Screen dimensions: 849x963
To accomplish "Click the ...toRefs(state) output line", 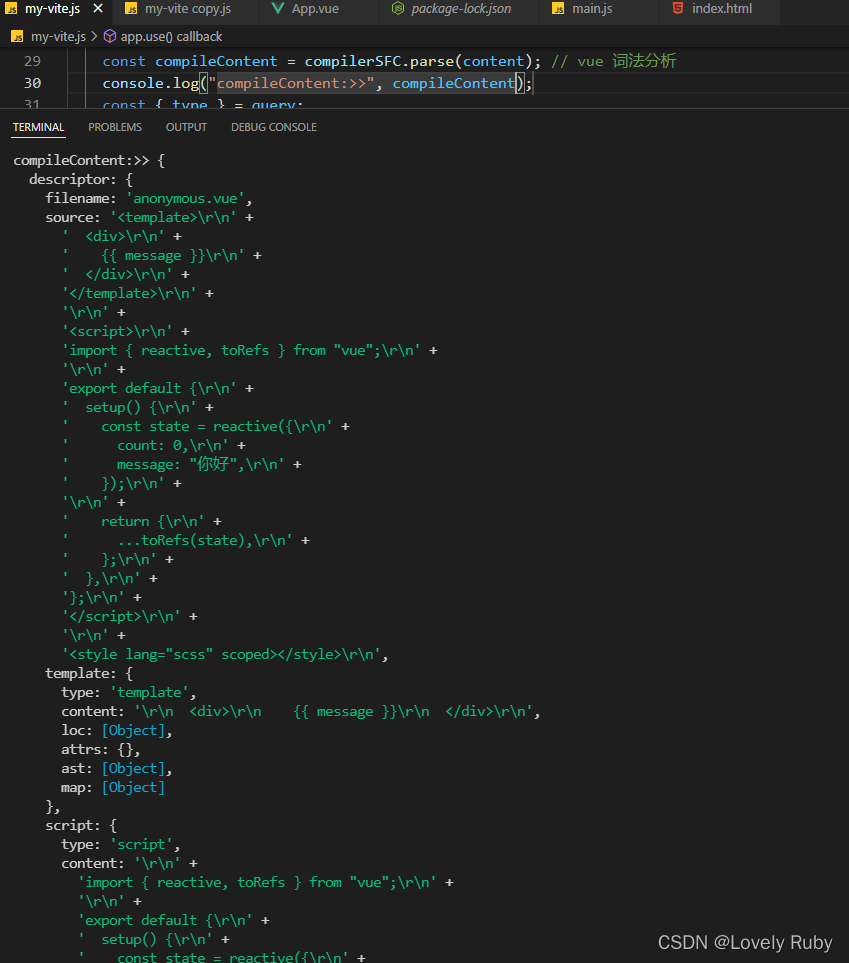I will pyautogui.click(x=186, y=540).
